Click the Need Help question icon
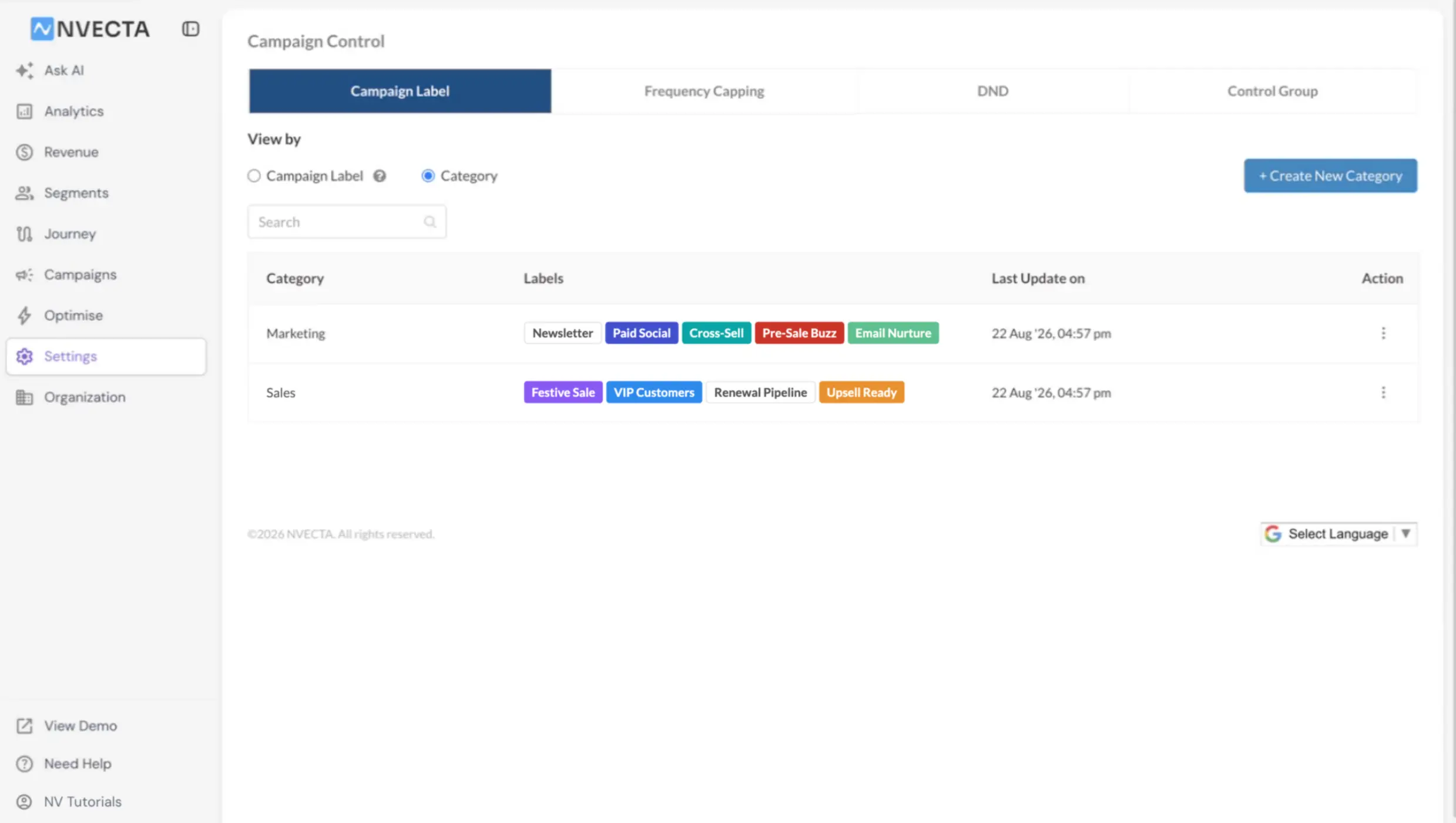 (24, 764)
